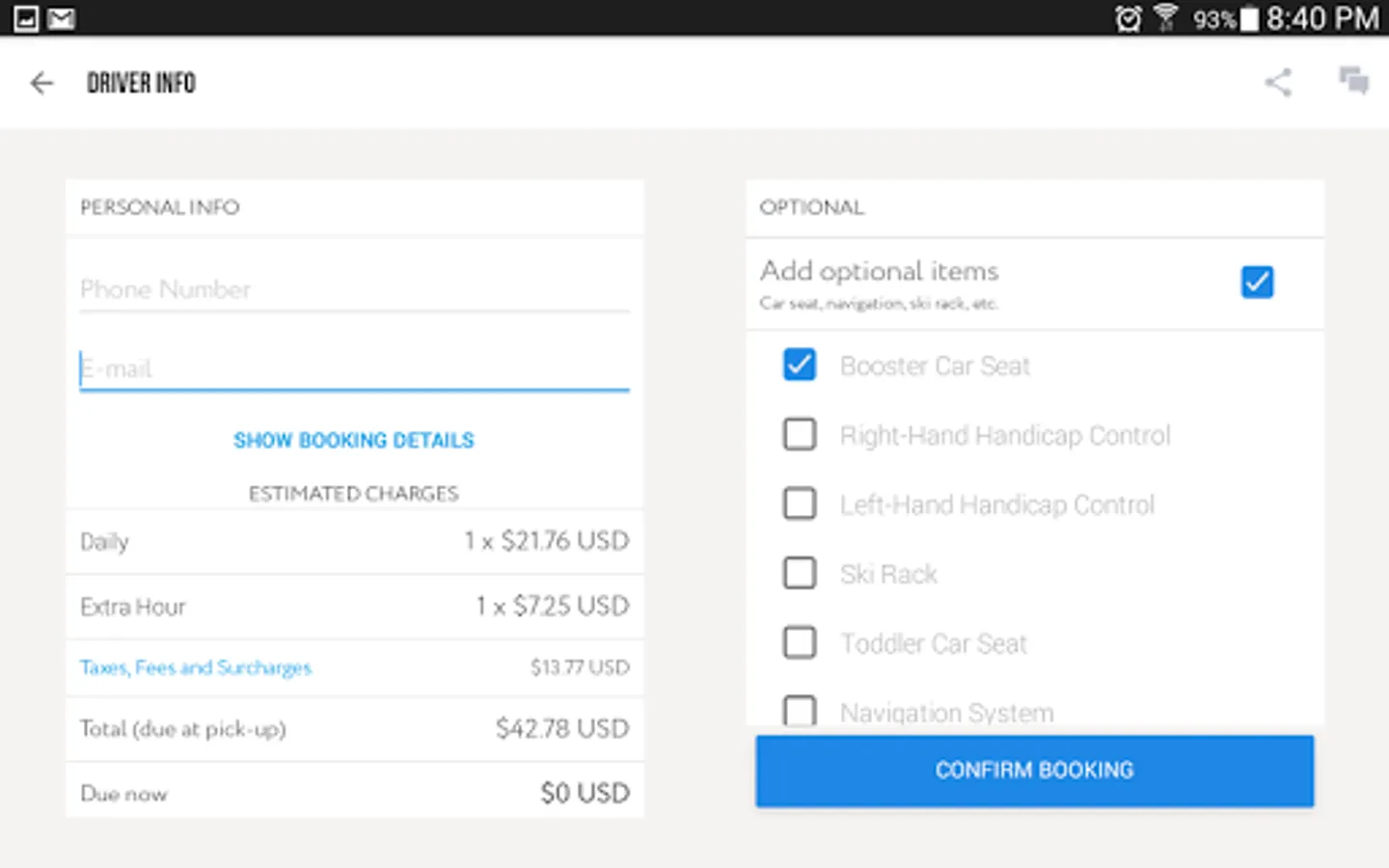The height and width of the screenshot is (868, 1389).
Task: Tap the mail notification icon
Action: point(61,18)
